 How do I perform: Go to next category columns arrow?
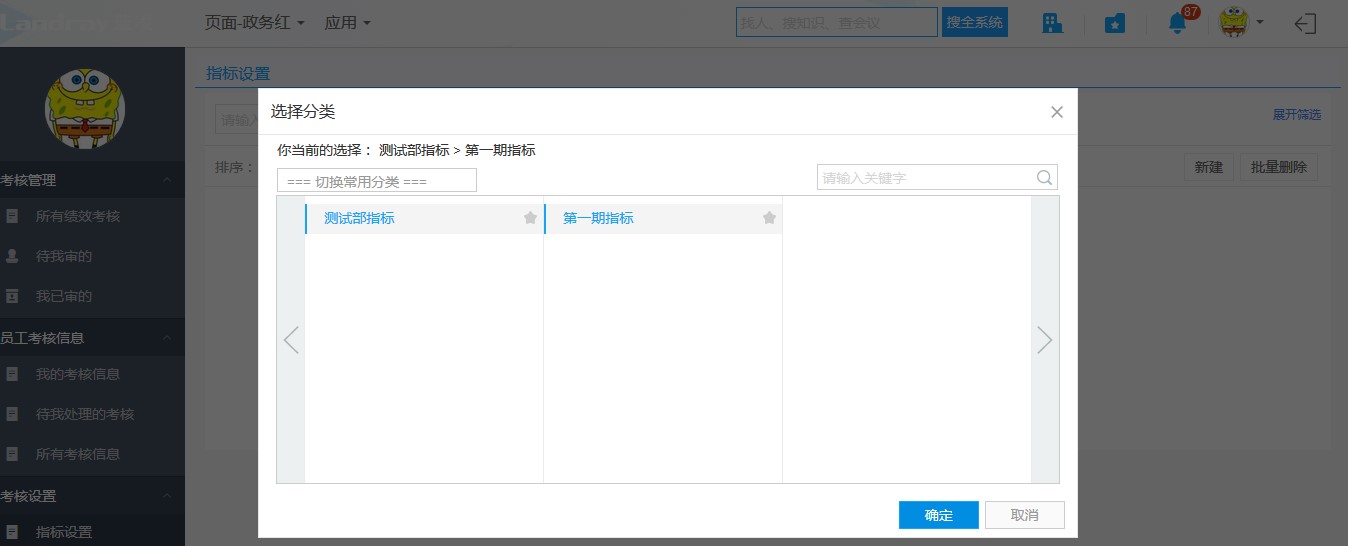click(x=1044, y=340)
